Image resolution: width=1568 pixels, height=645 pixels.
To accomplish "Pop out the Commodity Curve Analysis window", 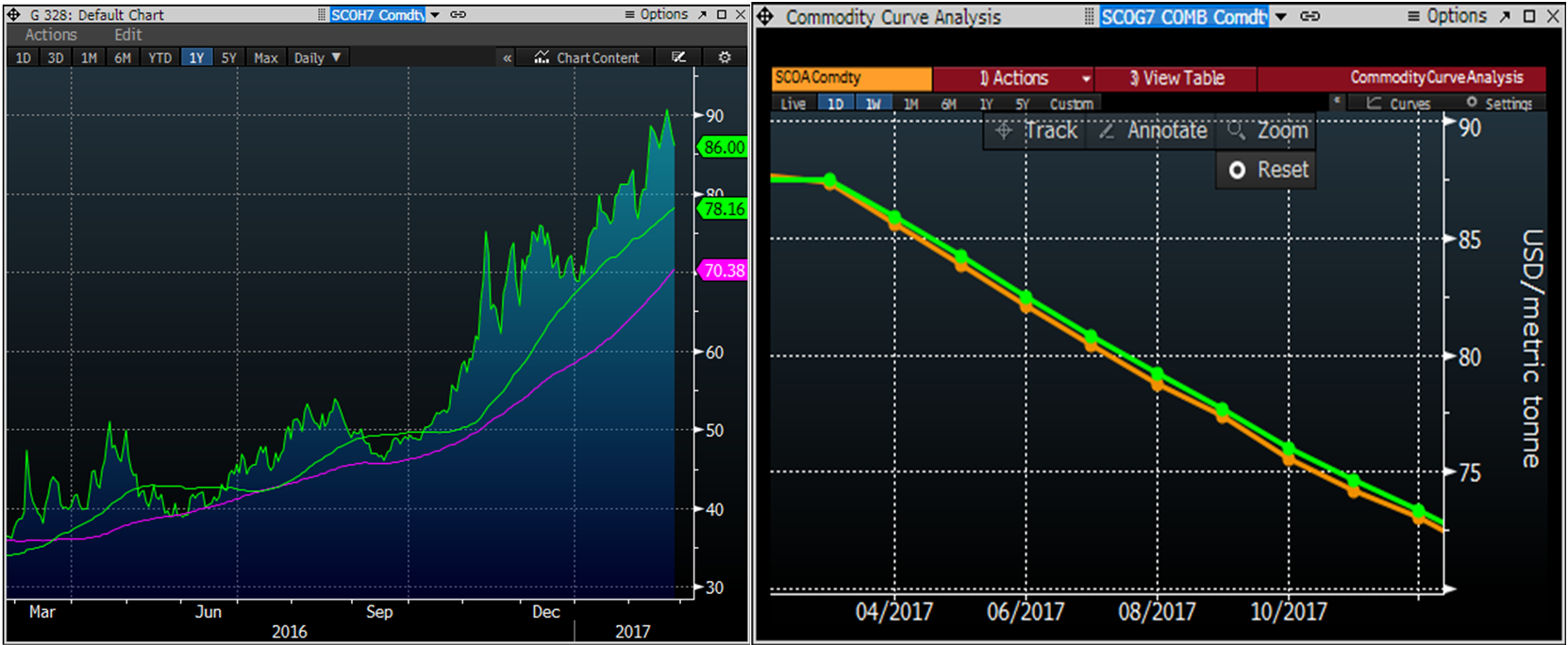I will click(1505, 16).
